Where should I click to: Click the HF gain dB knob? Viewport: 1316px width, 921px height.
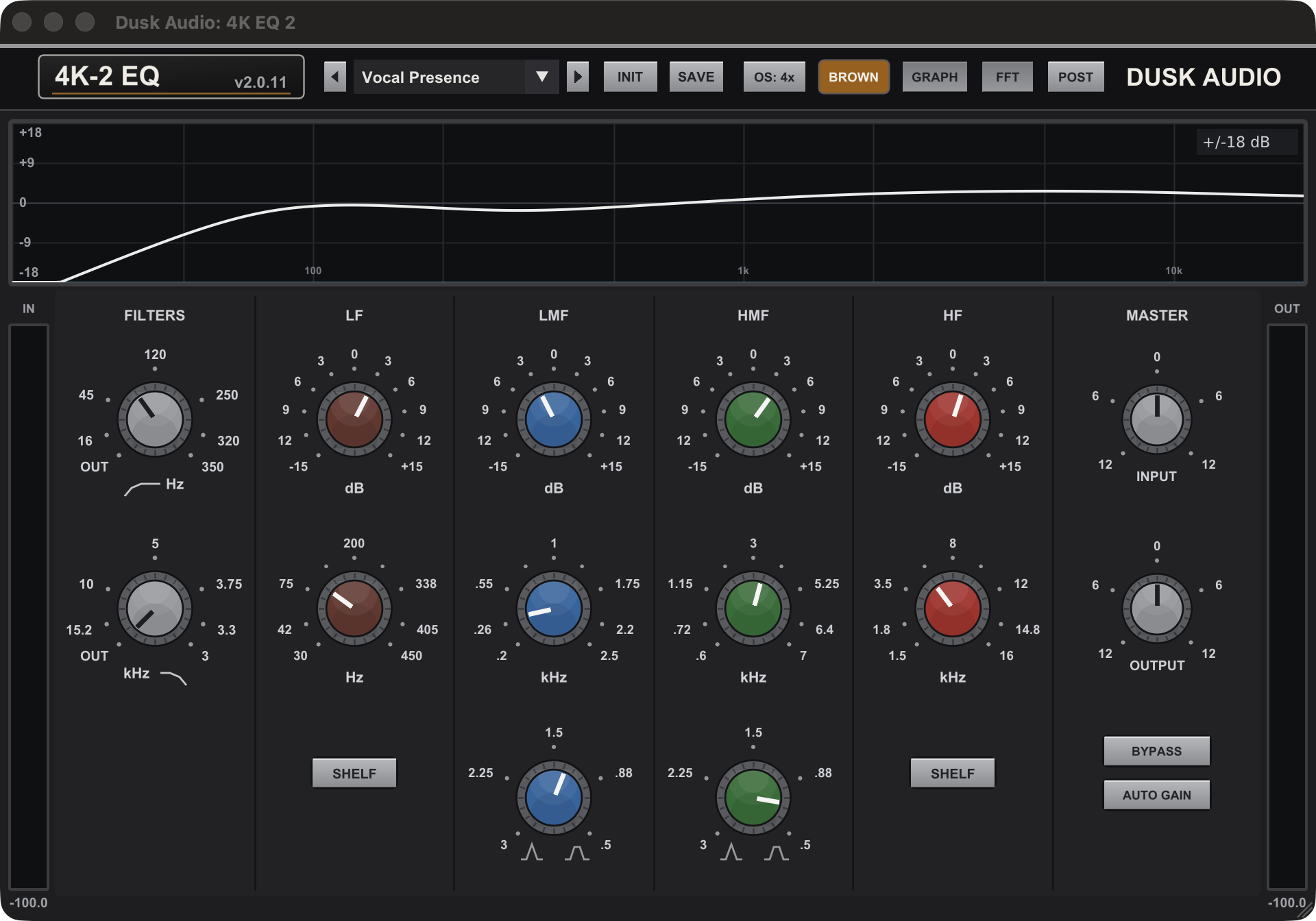tap(953, 419)
